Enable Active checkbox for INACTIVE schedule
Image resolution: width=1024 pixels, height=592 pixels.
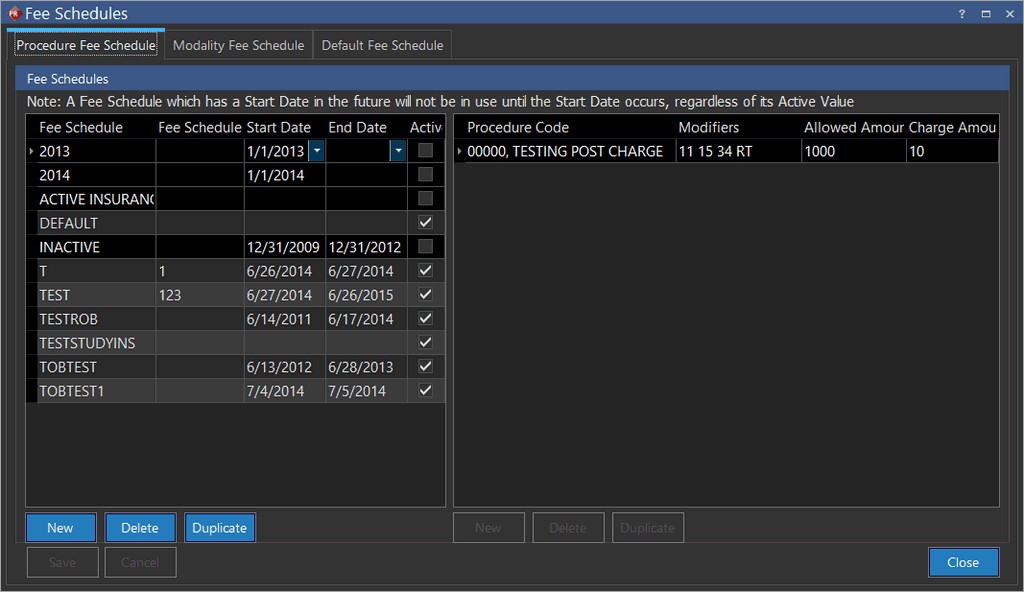426,247
